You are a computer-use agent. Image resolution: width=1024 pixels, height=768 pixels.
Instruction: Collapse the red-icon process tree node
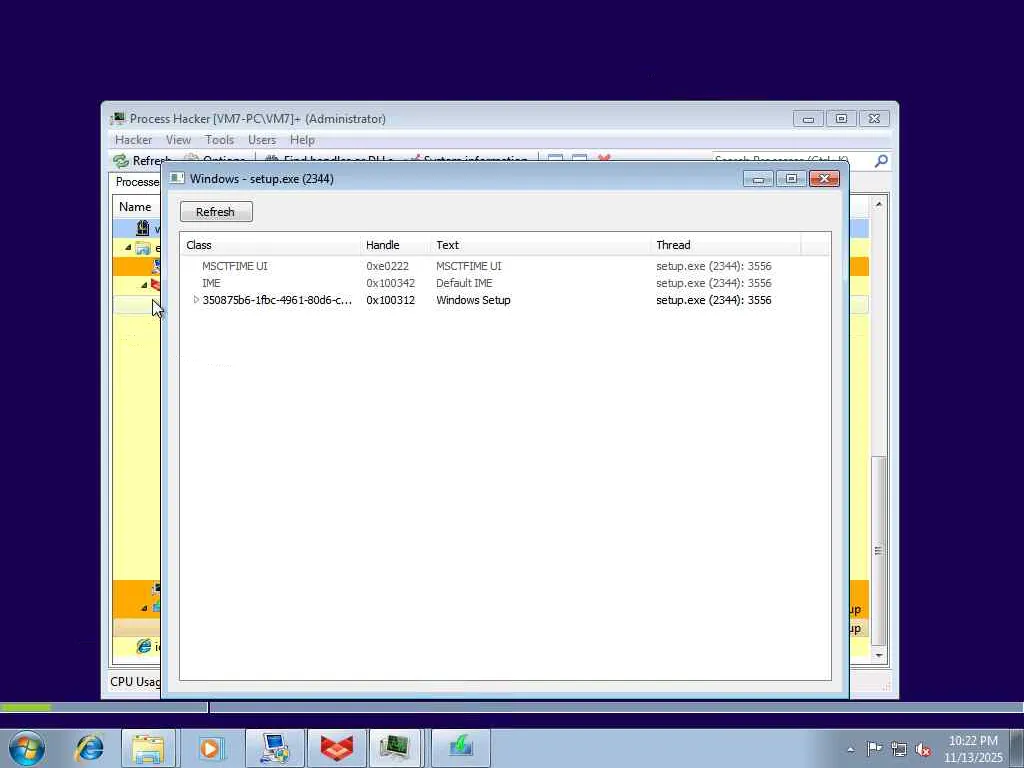[144, 285]
